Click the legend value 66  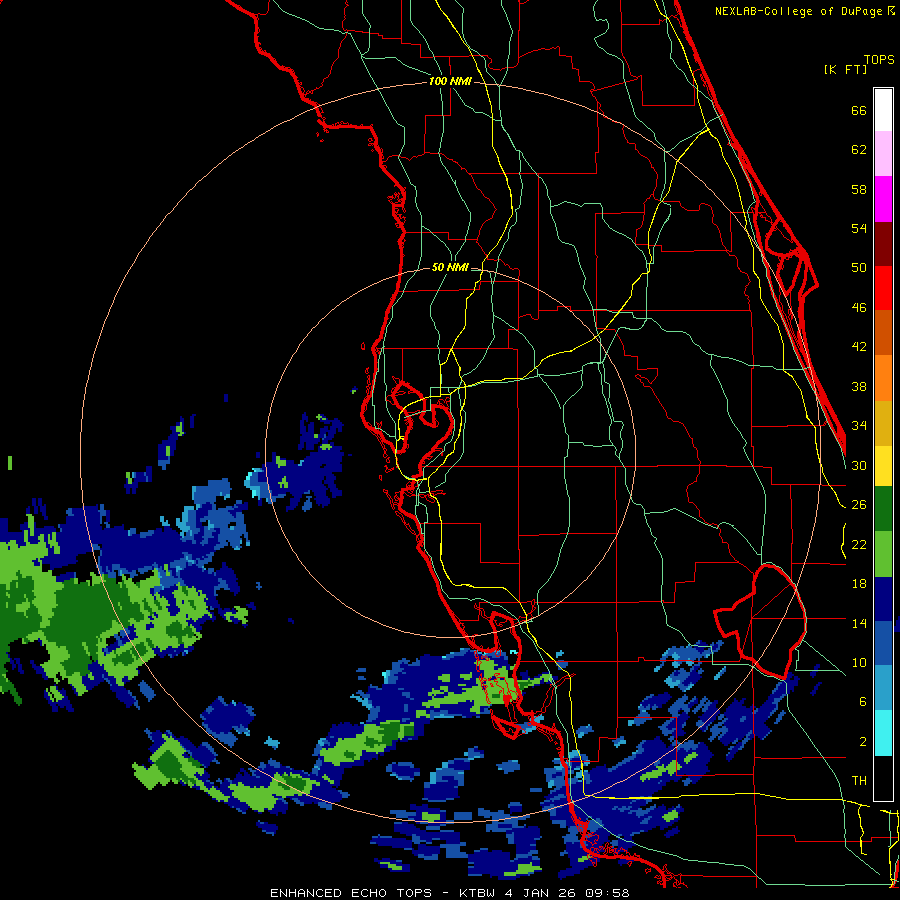coord(859,111)
